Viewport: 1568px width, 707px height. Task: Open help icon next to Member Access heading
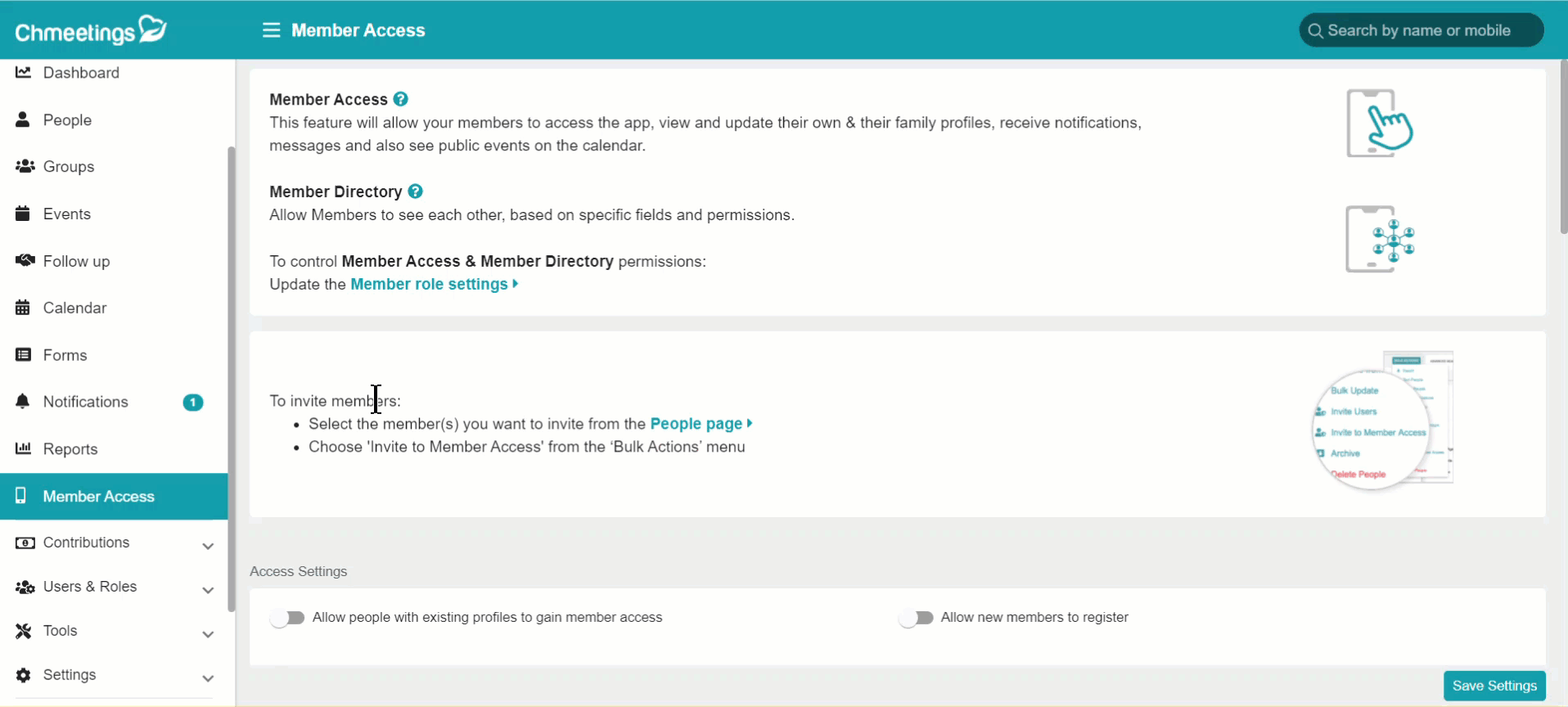[x=400, y=99]
